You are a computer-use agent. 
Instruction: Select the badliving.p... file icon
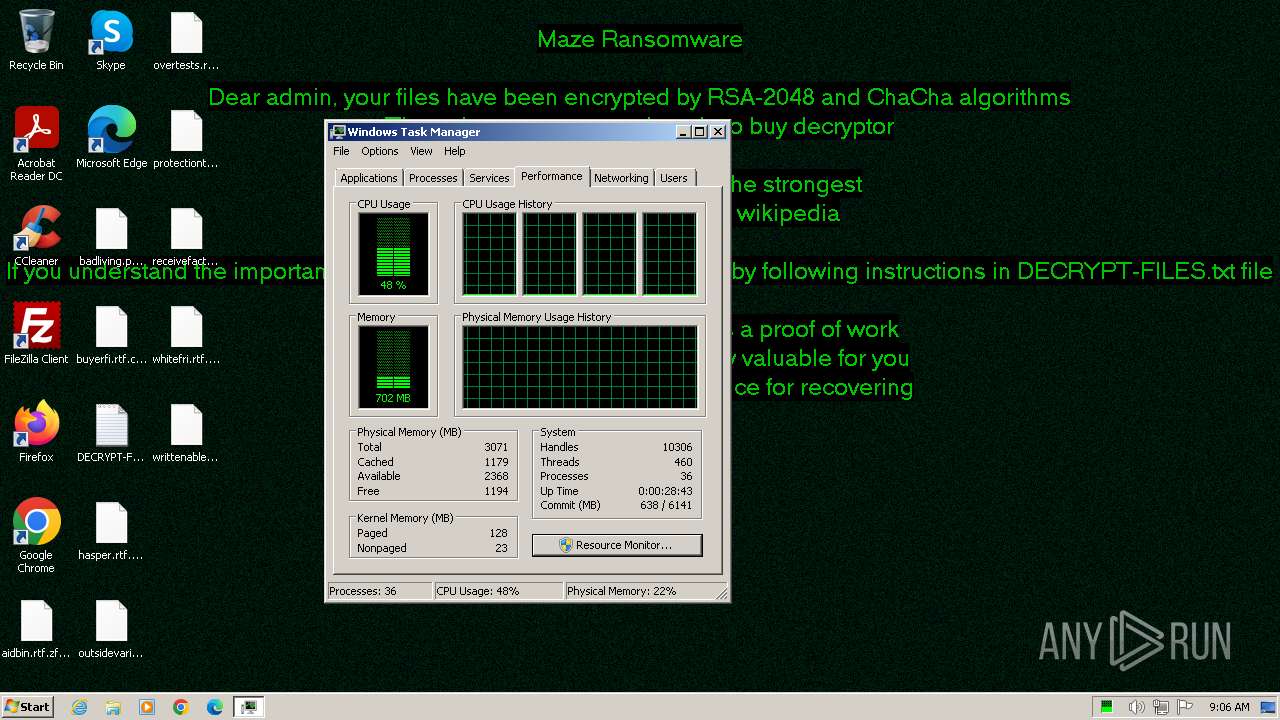coord(111,236)
